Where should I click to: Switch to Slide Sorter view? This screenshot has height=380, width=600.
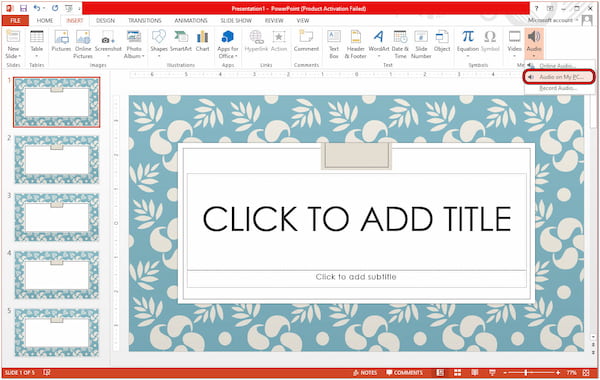457,373
